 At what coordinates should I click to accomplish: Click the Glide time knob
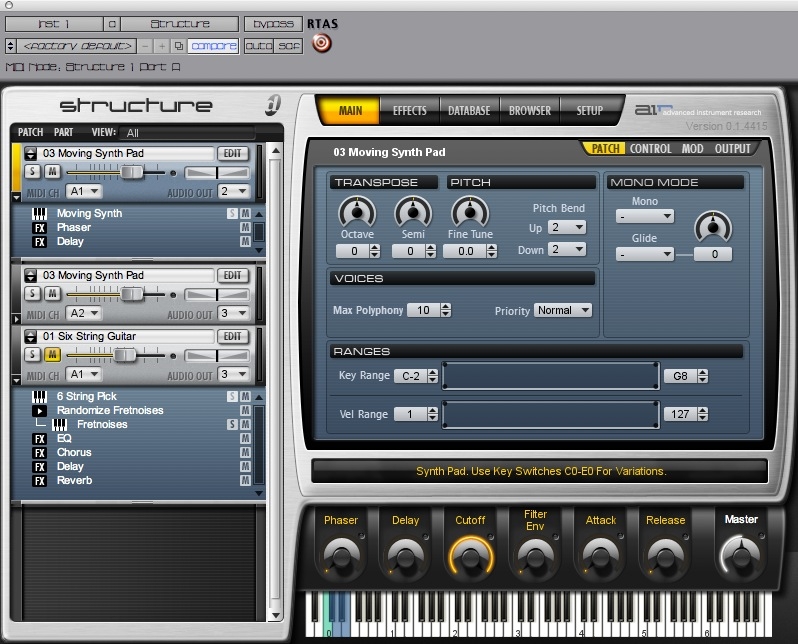(713, 227)
